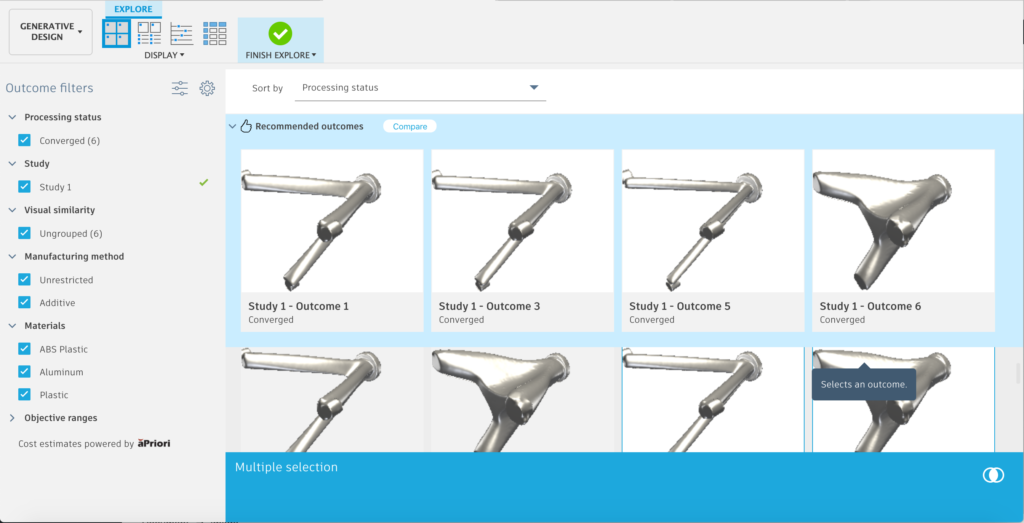Switch to thumbnail grid display view
This screenshot has height=523, width=1024.
point(116,33)
